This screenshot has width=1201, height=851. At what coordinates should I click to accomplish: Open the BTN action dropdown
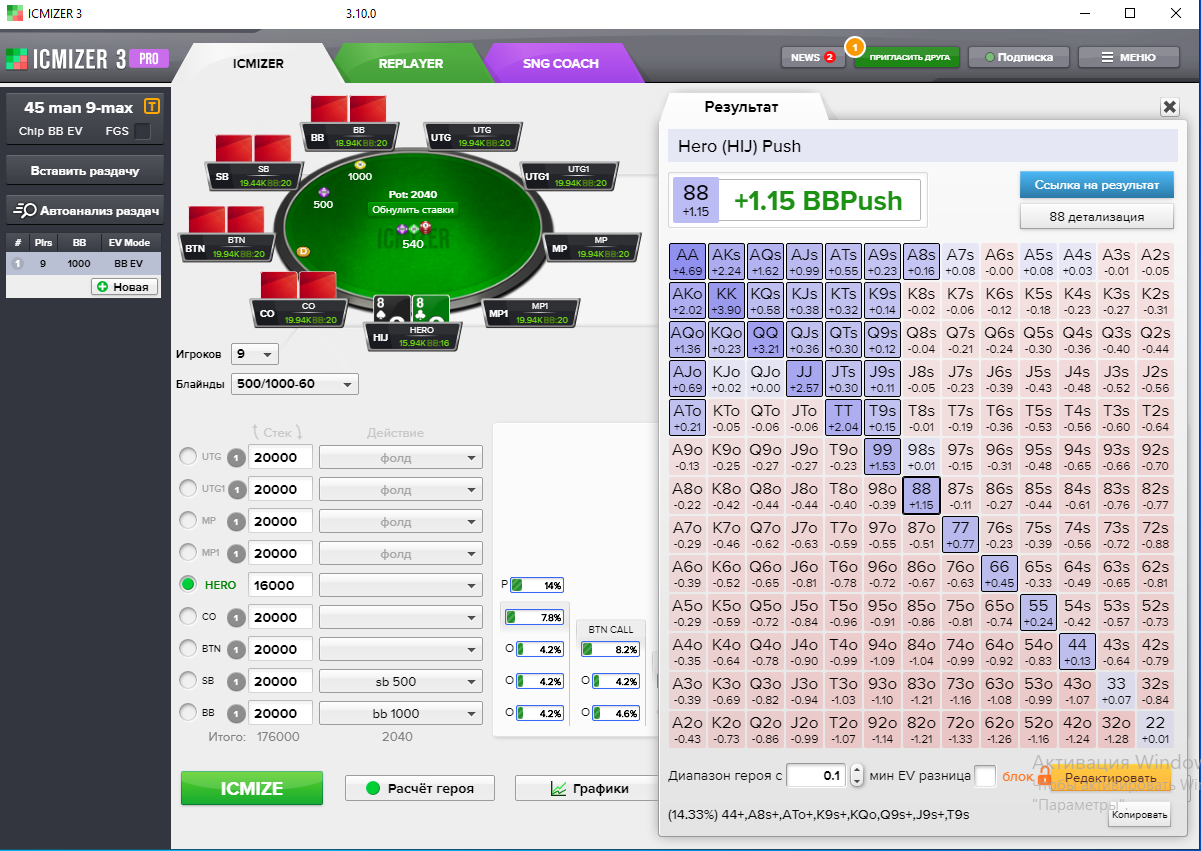point(400,650)
